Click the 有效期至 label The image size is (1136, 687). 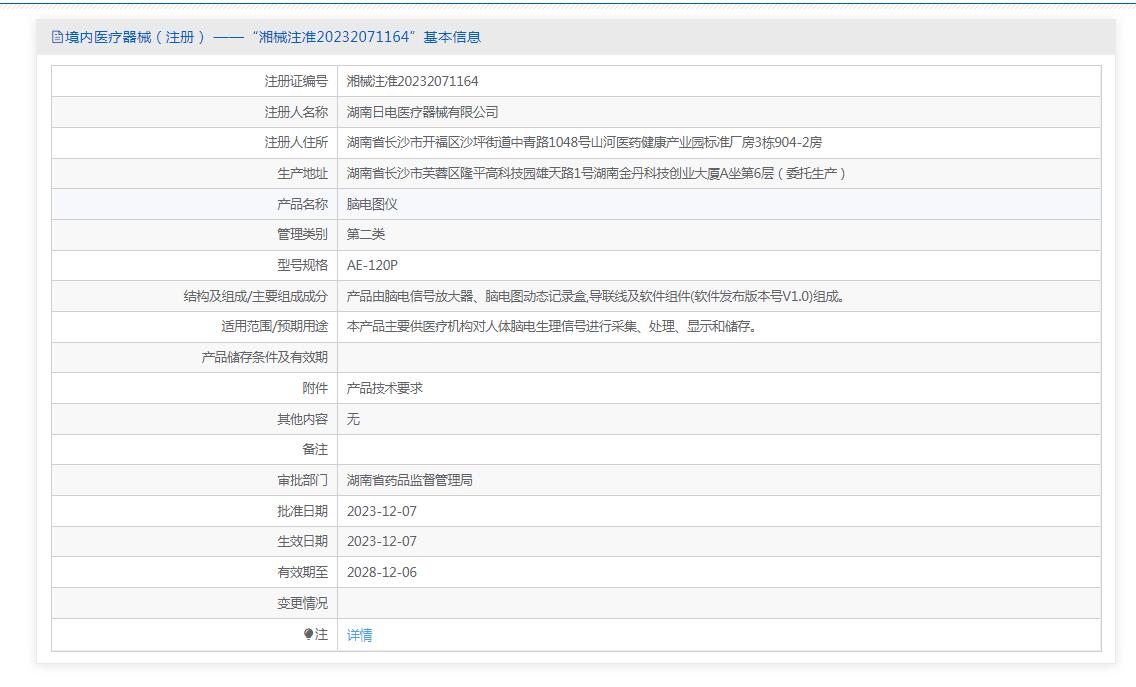pos(302,572)
